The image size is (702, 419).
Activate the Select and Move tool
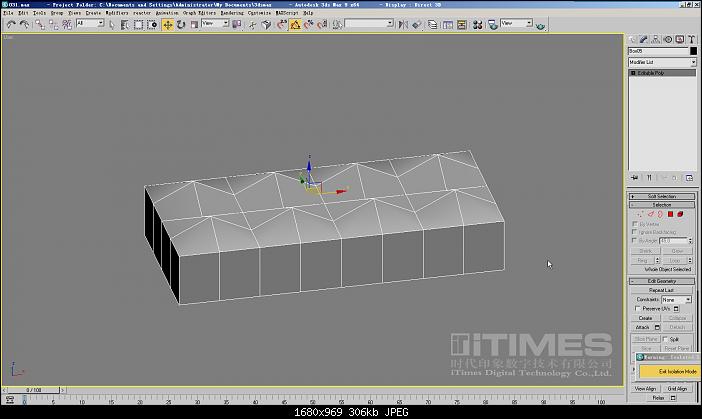tap(167, 25)
